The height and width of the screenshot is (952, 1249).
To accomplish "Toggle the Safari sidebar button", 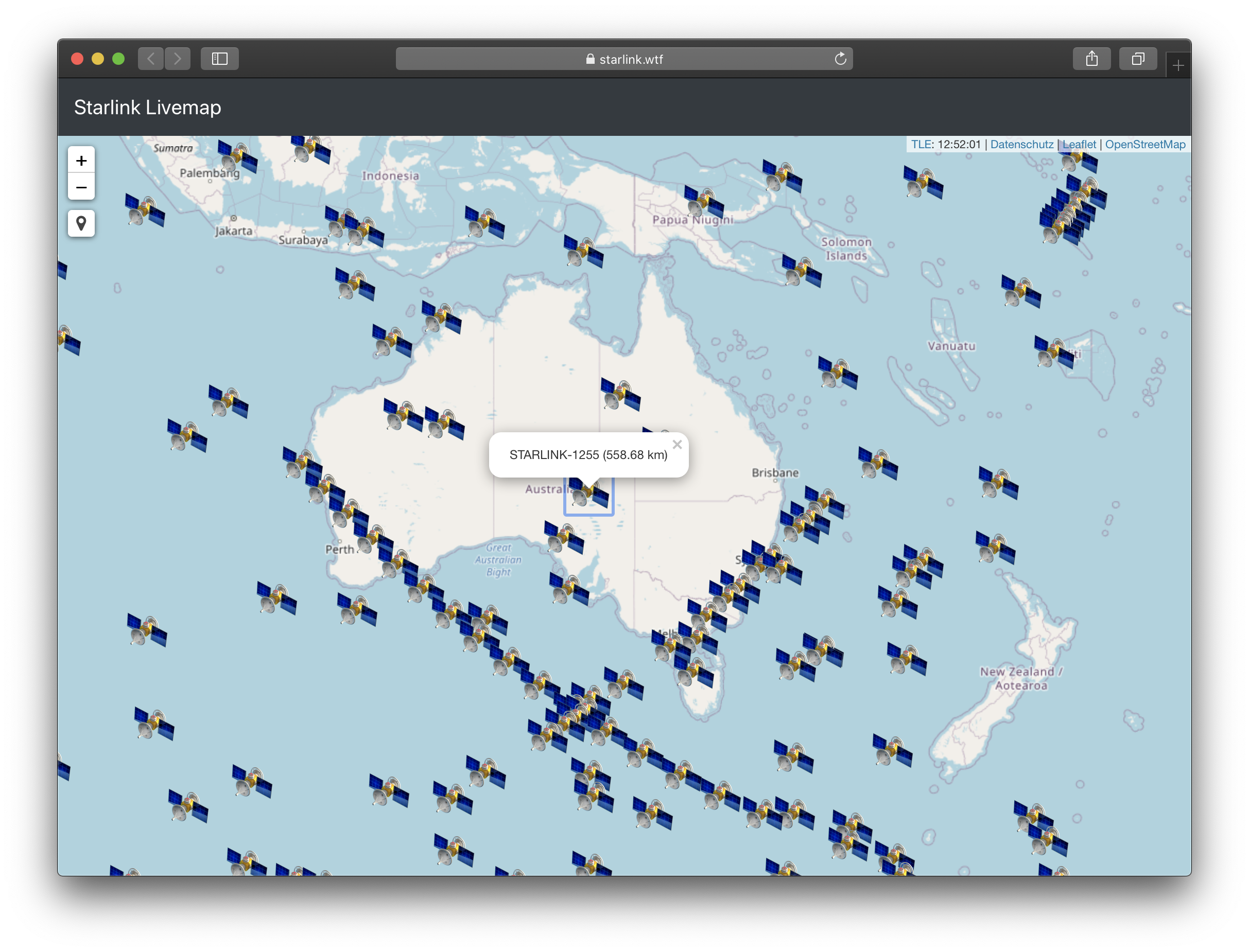I will 219,59.
